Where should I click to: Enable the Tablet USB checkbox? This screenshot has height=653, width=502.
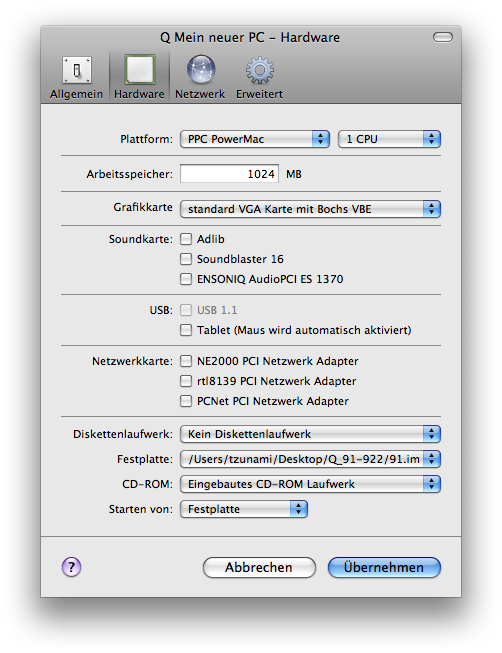186,330
